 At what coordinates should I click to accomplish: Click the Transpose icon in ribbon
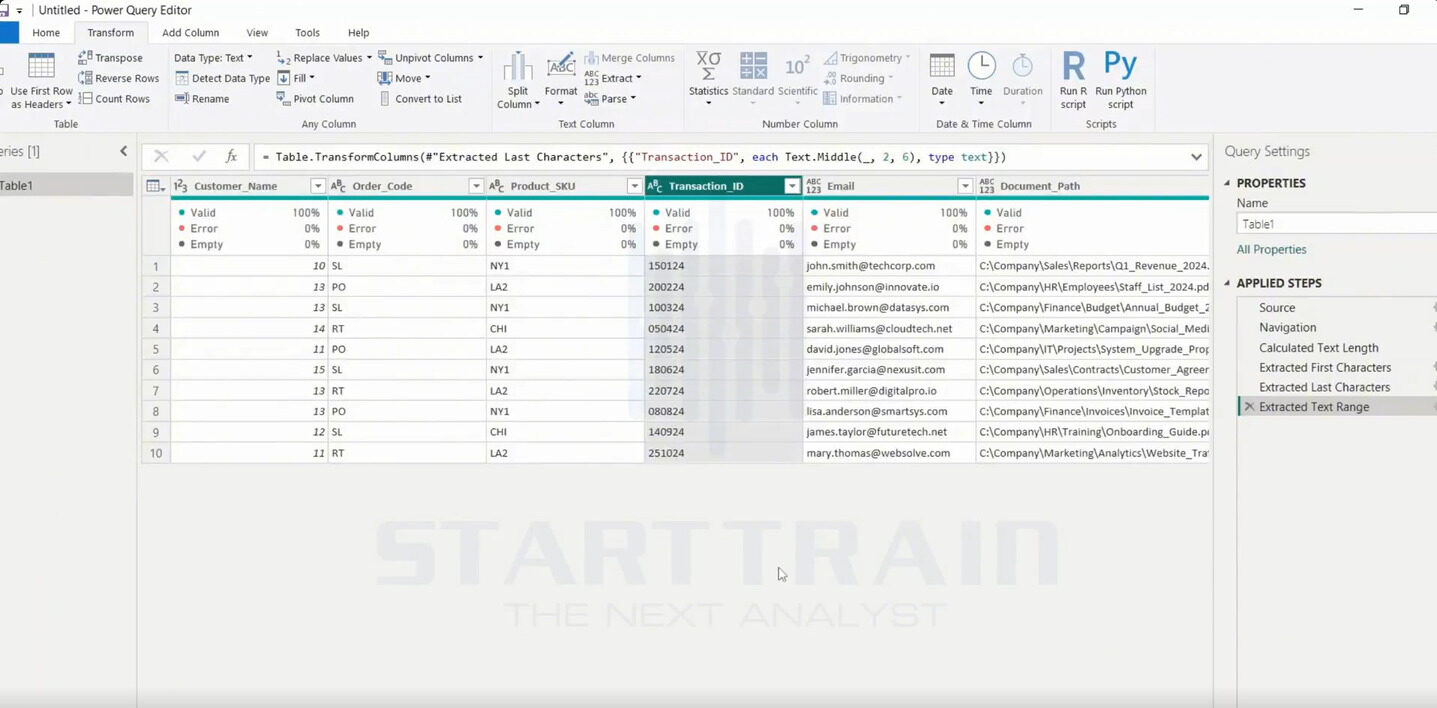click(x=85, y=58)
